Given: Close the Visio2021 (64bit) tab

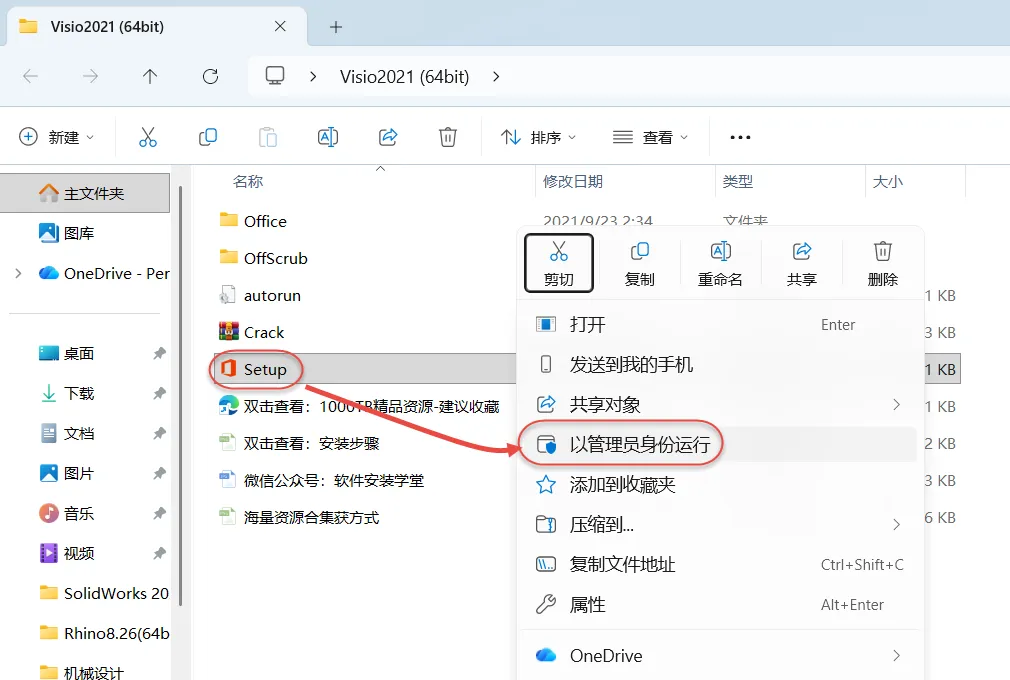Looking at the screenshot, I should click(280, 26).
